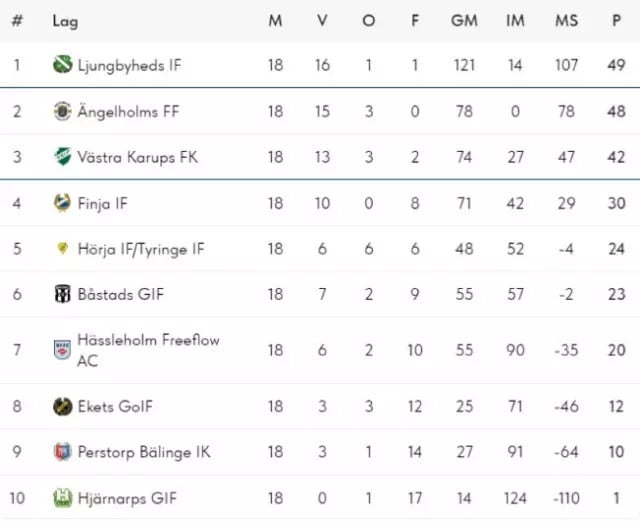Click the Hjärnarps GIF club icon
Image resolution: width=640 pixels, height=523 pixels.
[62, 498]
